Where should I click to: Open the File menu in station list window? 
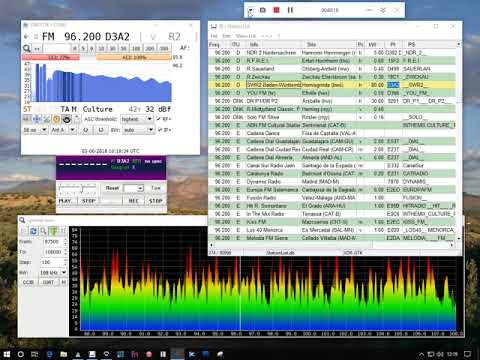[x=214, y=36]
